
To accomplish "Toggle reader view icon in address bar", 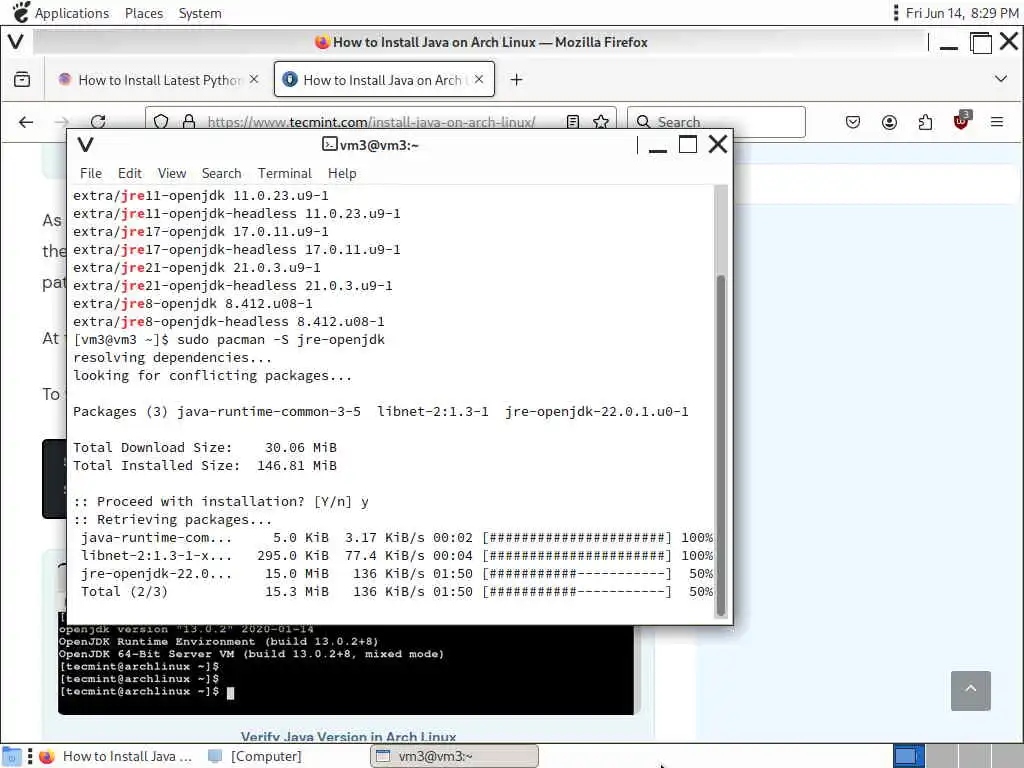I will pos(573,122).
